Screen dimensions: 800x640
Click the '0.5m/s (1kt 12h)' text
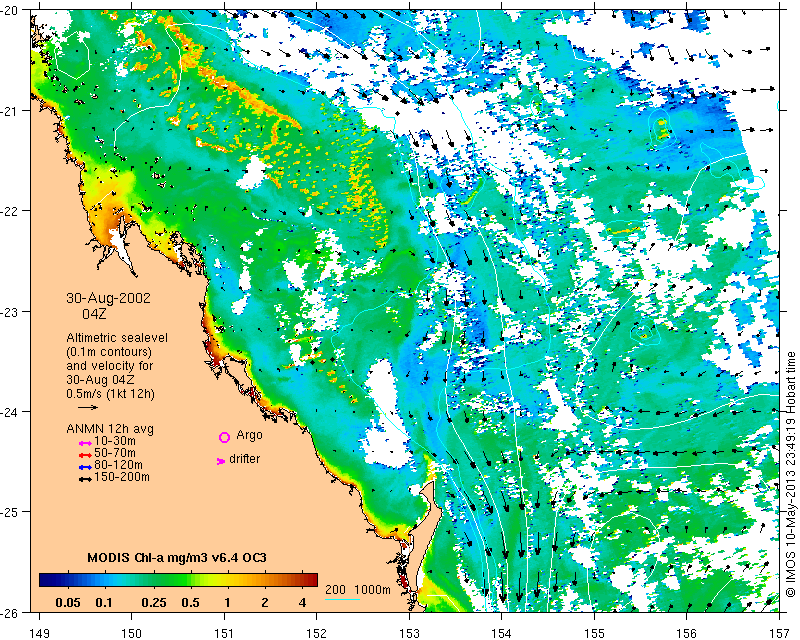coord(110,394)
